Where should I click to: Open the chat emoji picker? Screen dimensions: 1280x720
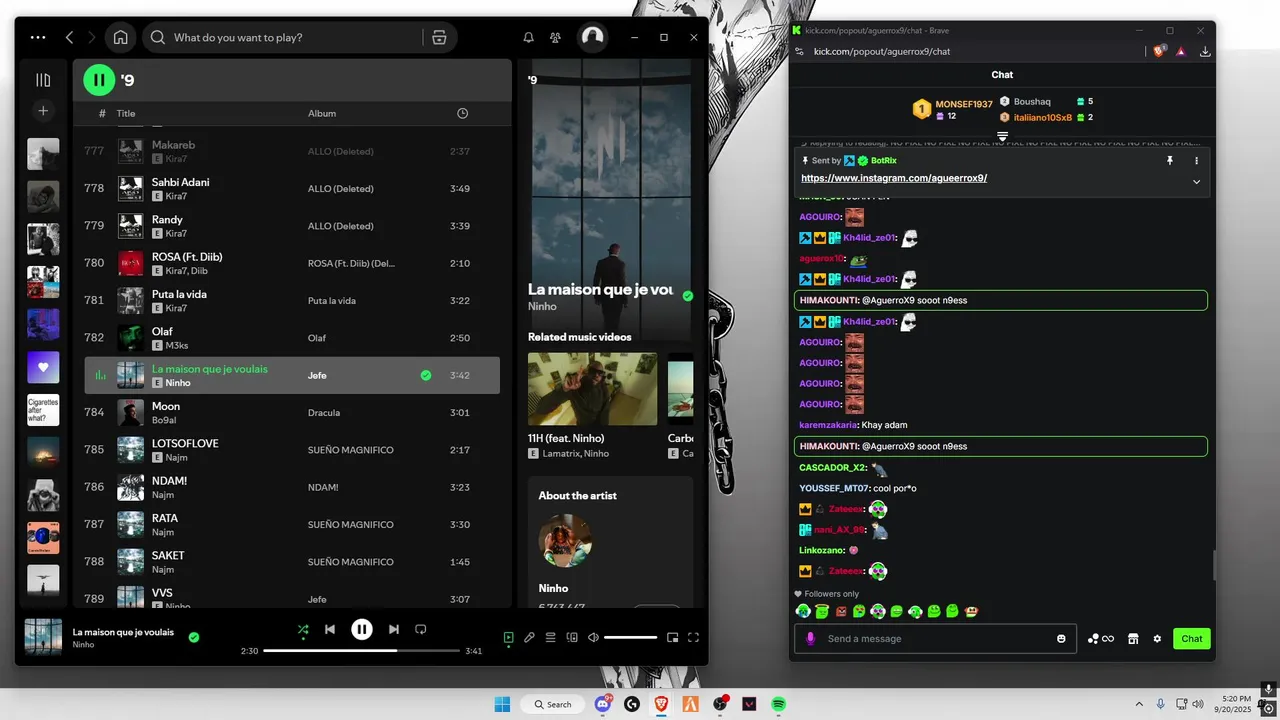click(1061, 638)
